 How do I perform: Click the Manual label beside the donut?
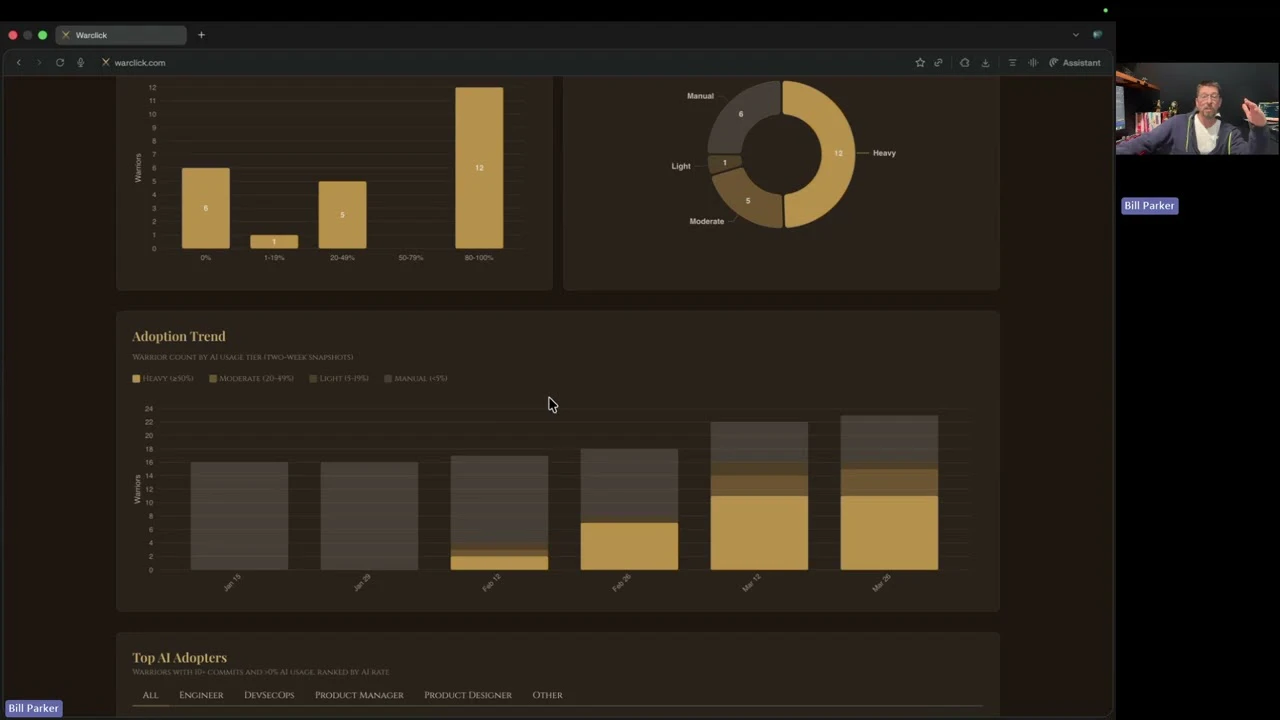700,96
